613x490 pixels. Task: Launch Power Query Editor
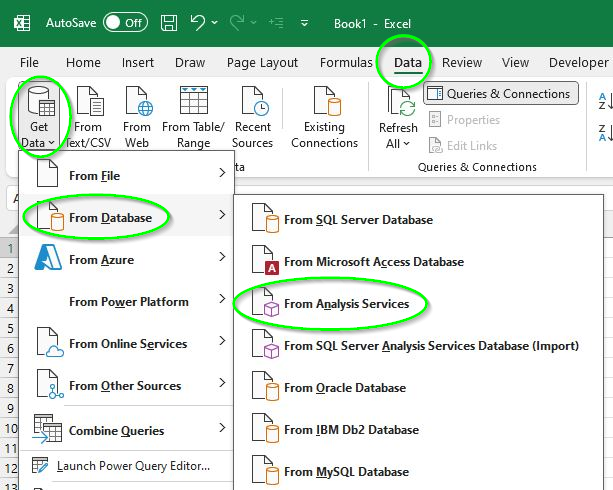(x=127, y=466)
